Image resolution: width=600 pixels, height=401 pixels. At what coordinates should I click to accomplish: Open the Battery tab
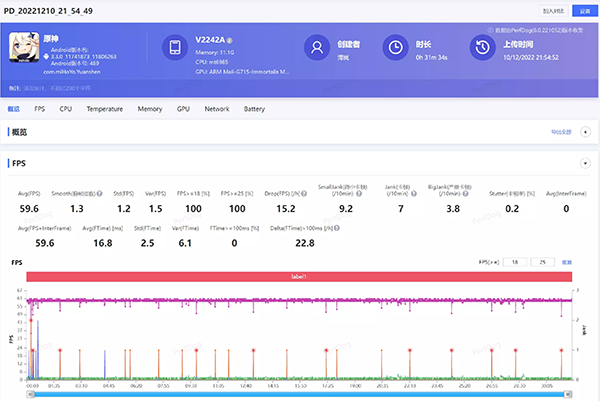pos(254,108)
